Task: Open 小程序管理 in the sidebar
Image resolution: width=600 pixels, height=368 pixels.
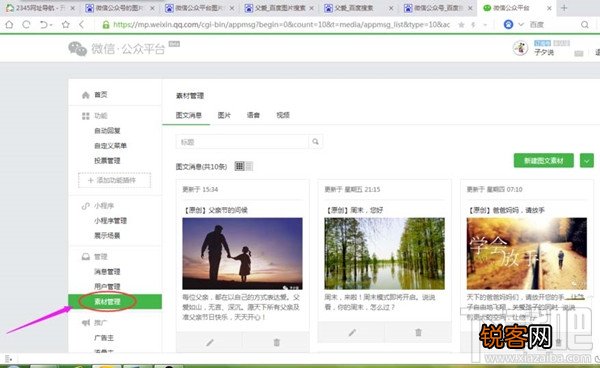Action: click(x=110, y=221)
